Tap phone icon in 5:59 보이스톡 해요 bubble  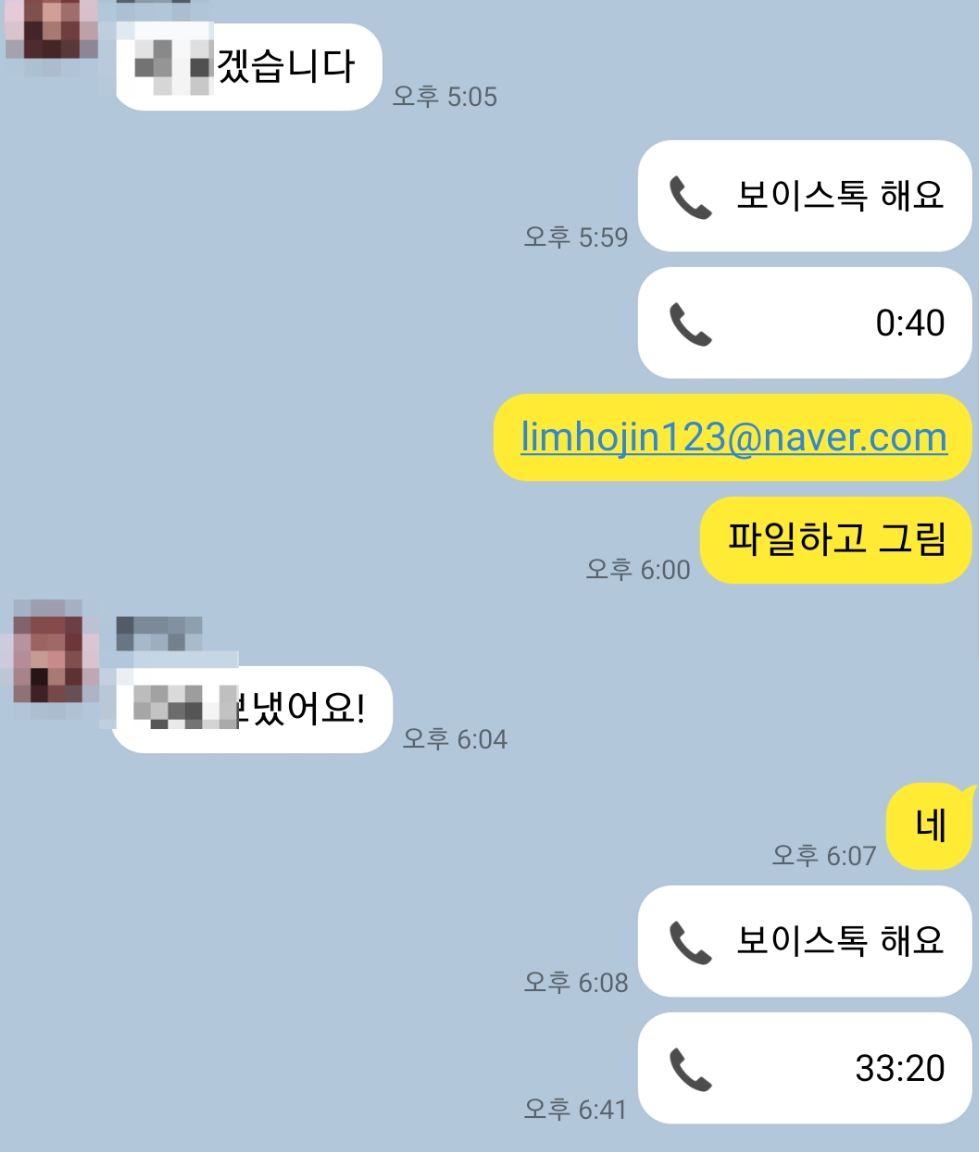tap(690, 198)
